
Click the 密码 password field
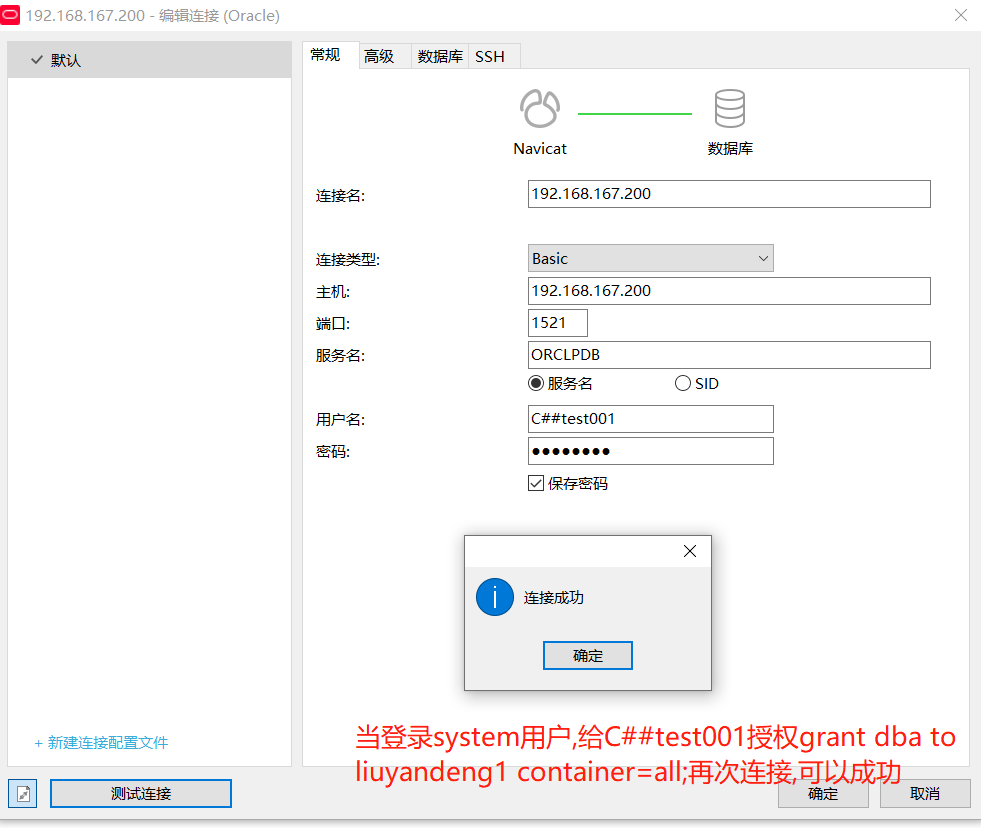coord(651,451)
